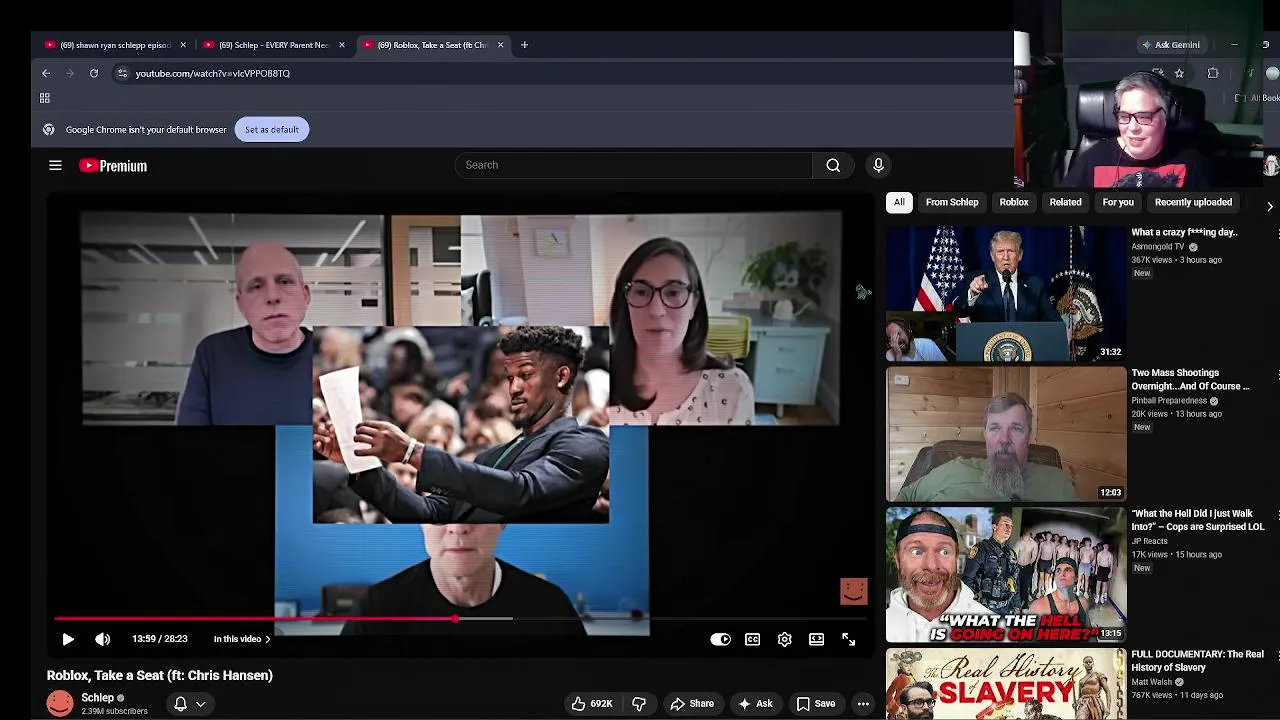This screenshot has height=720, width=1280.
Task: Share the video
Action: pos(692,704)
